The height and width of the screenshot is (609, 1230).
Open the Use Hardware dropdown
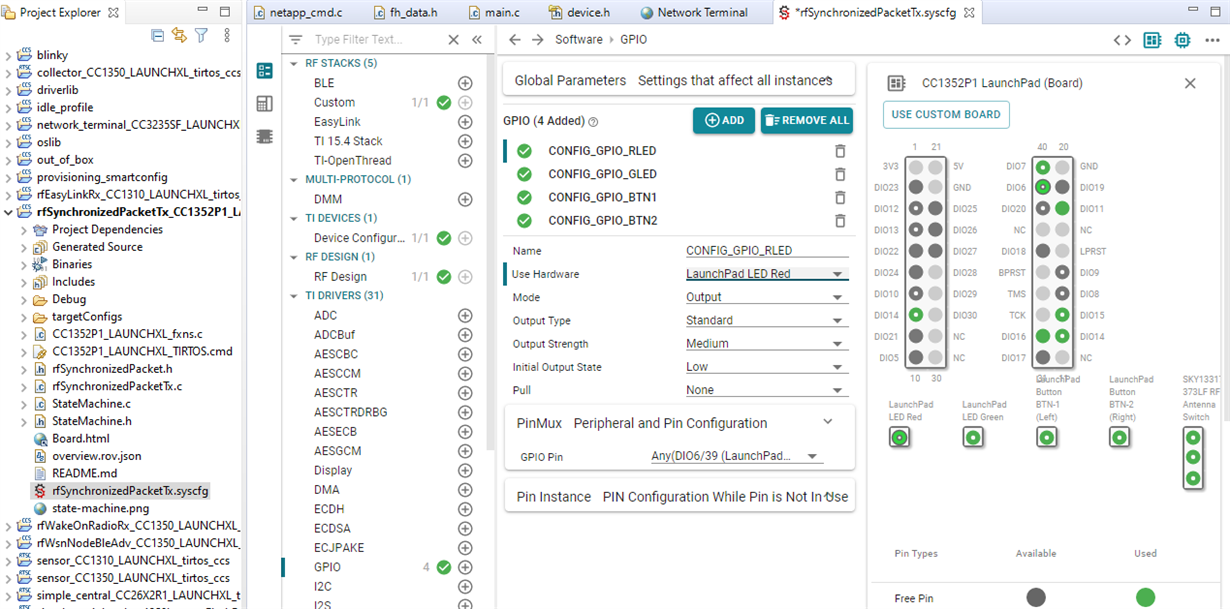(x=767, y=274)
